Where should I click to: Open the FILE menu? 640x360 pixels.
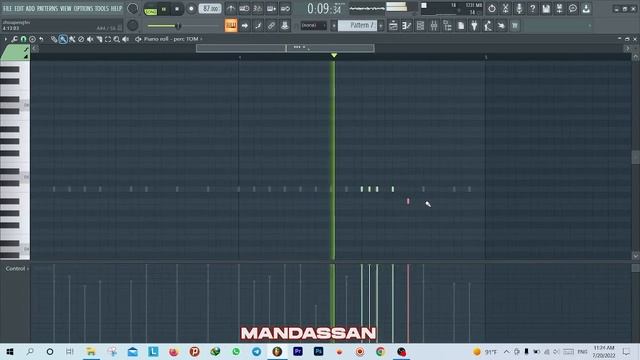(7, 8)
